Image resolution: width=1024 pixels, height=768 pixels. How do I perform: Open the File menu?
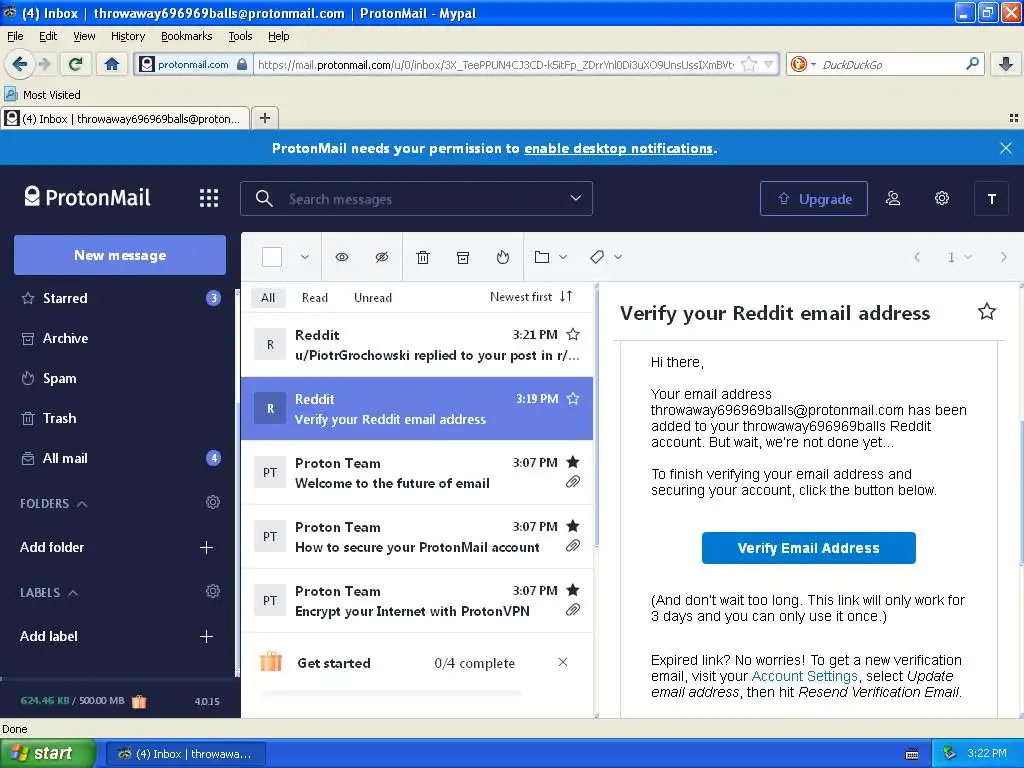click(x=15, y=36)
